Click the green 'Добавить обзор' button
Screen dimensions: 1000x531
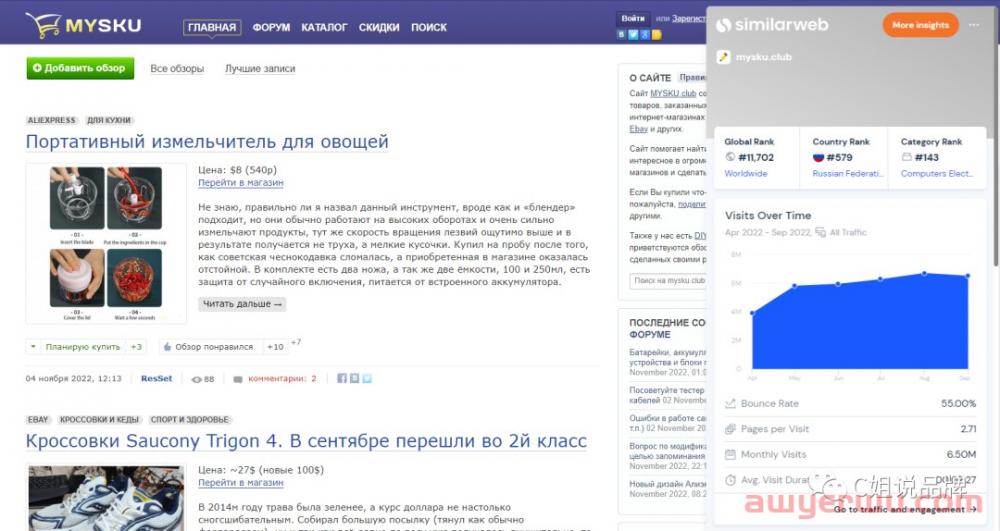(x=80, y=68)
